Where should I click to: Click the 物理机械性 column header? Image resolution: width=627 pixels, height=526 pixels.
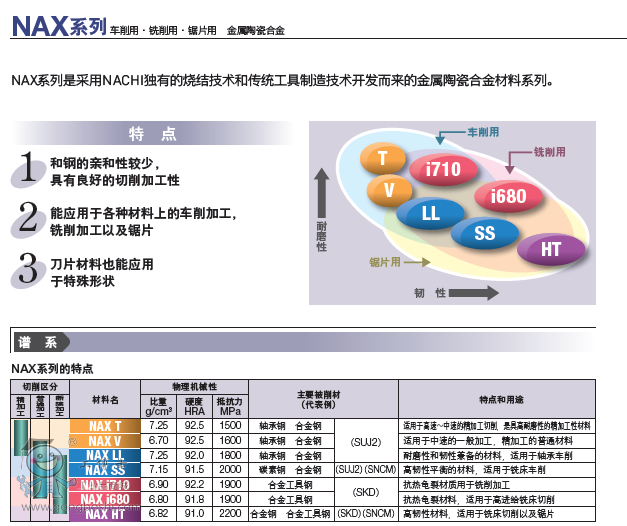coord(194,387)
